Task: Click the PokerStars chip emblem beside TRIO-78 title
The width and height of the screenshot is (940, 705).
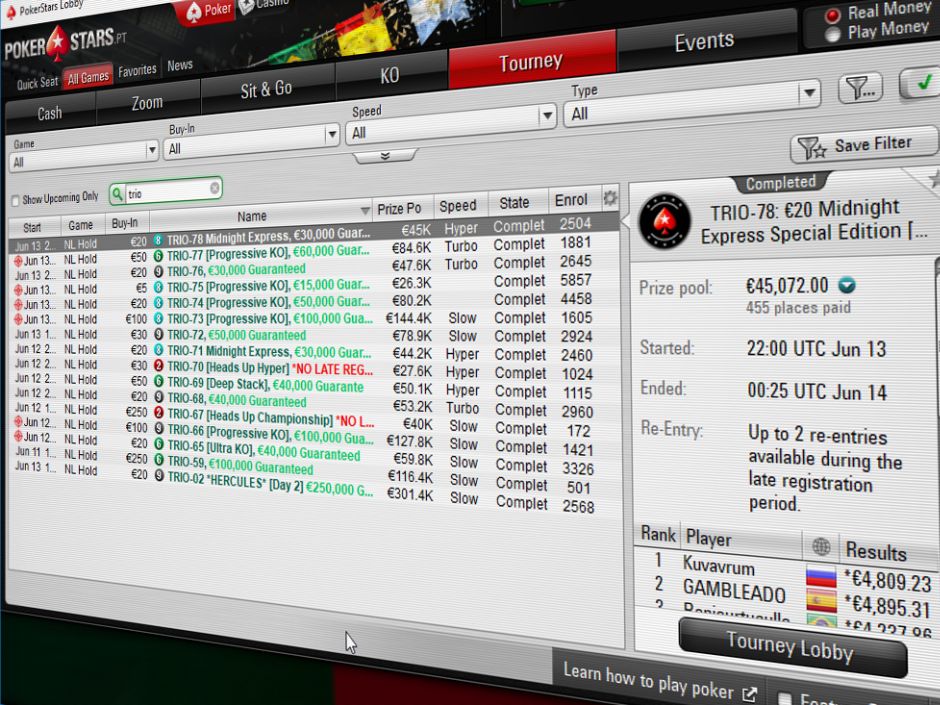Action: point(664,221)
